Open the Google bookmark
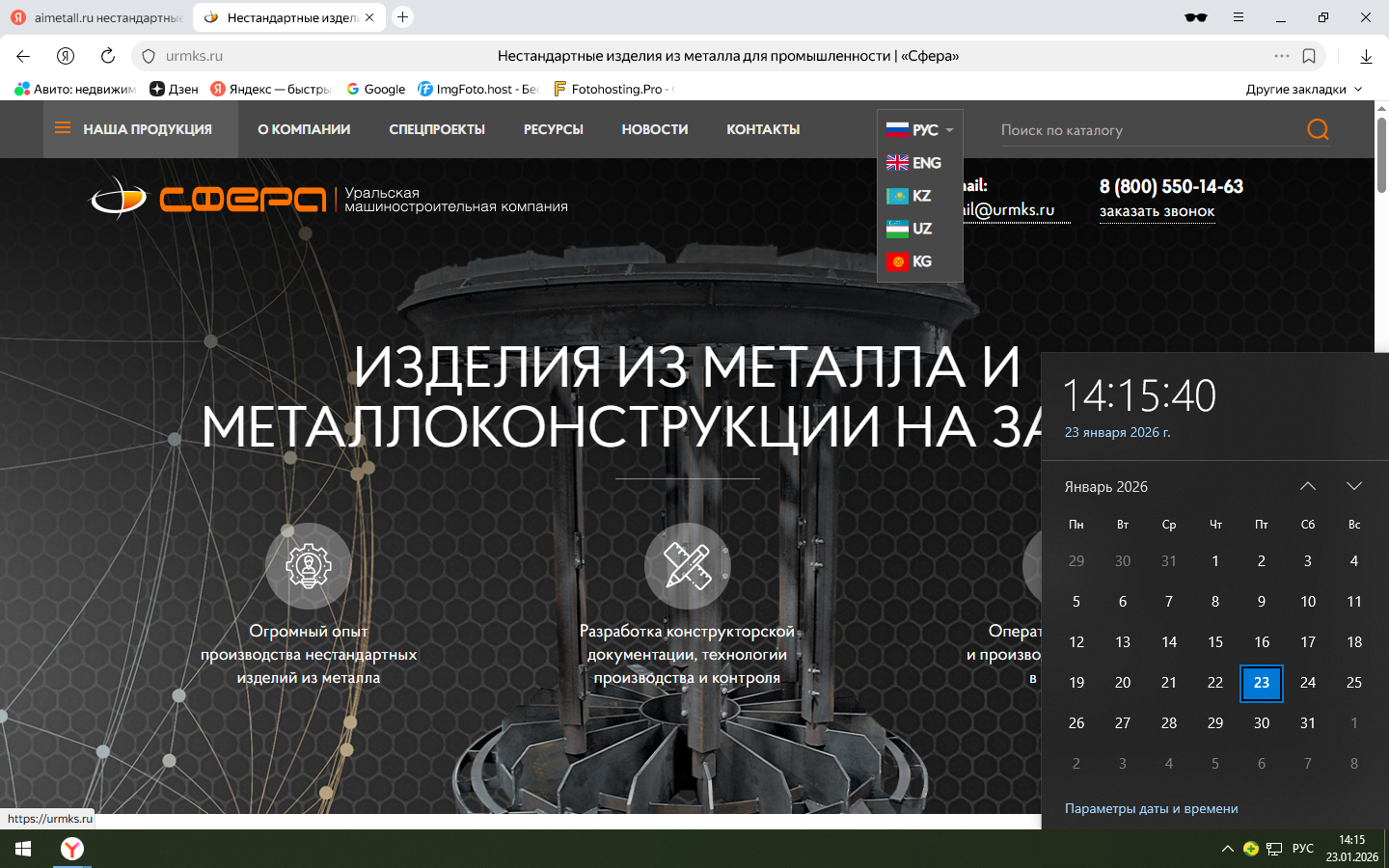 (x=375, y=89)
